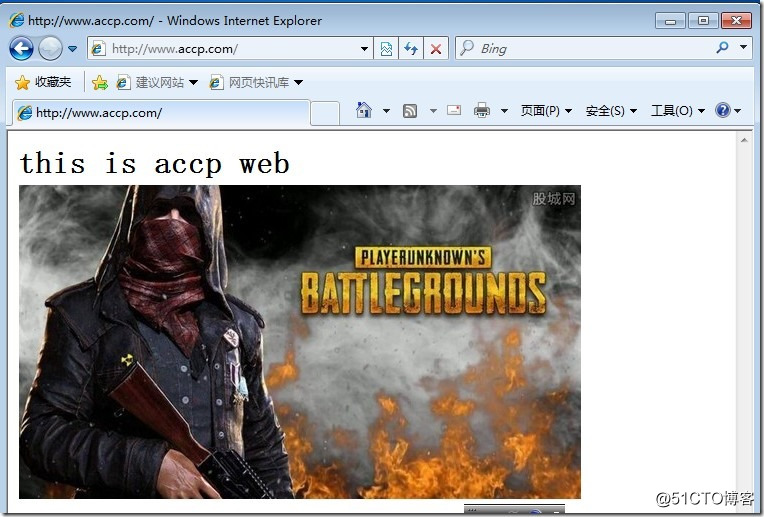This screenshot has width=764, height=517.
Task: Expand the address bar history dropdown
Action: [x=364, y=49]
